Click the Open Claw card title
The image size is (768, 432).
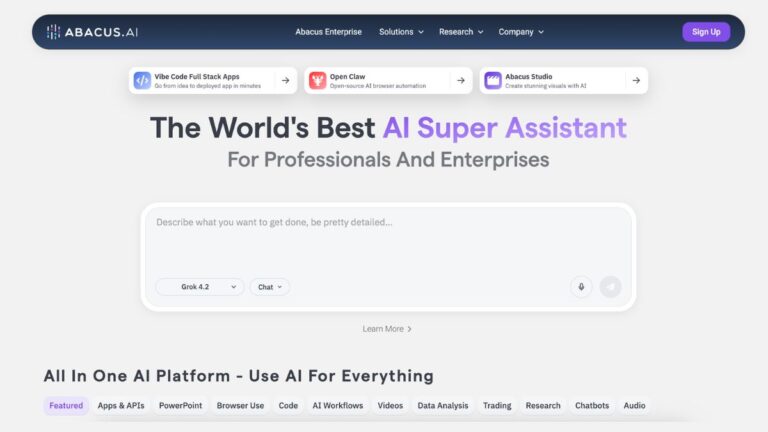[347, 76]
